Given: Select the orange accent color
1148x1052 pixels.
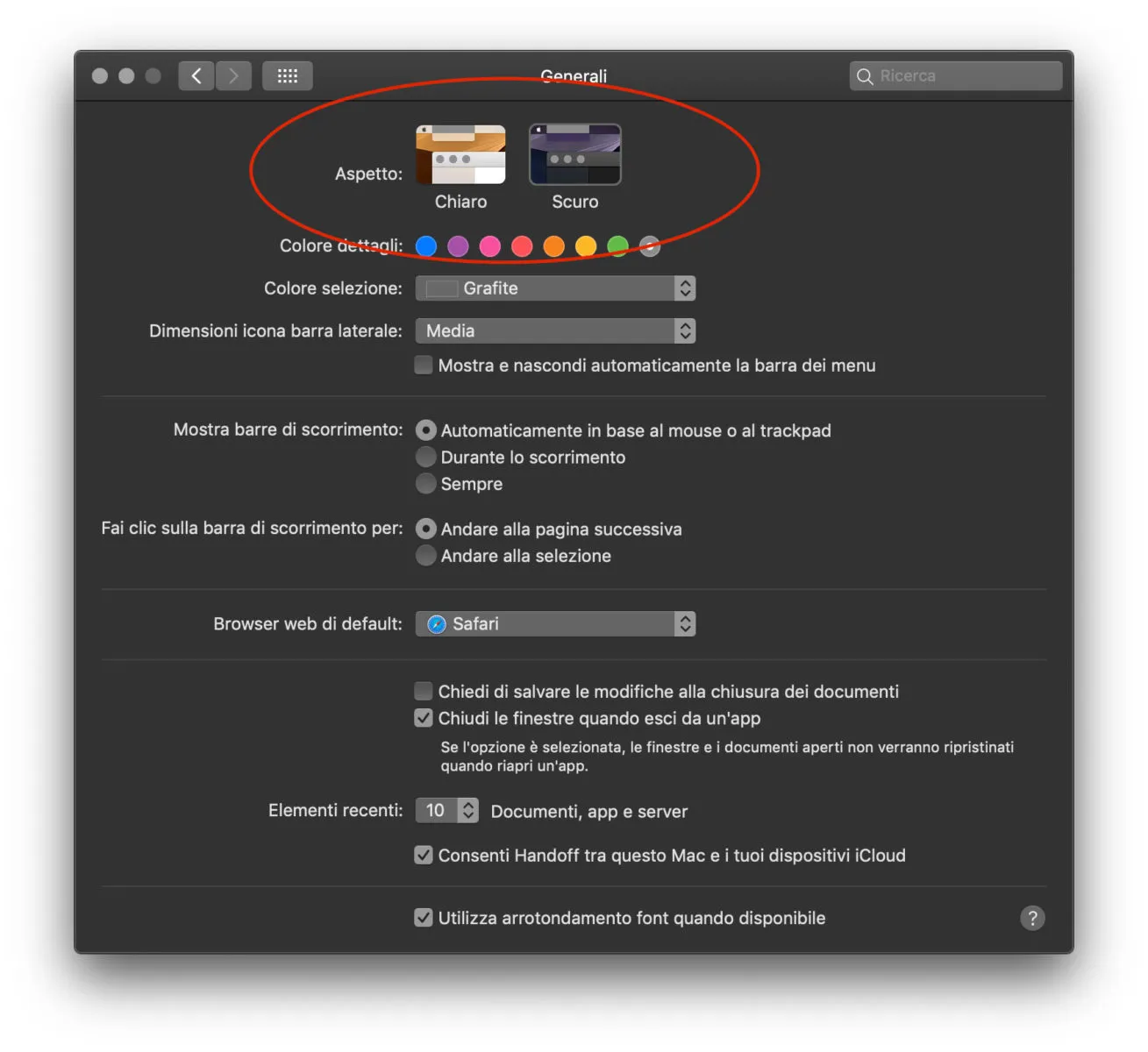Looking at the screenshot, I should tap(553, 246).
